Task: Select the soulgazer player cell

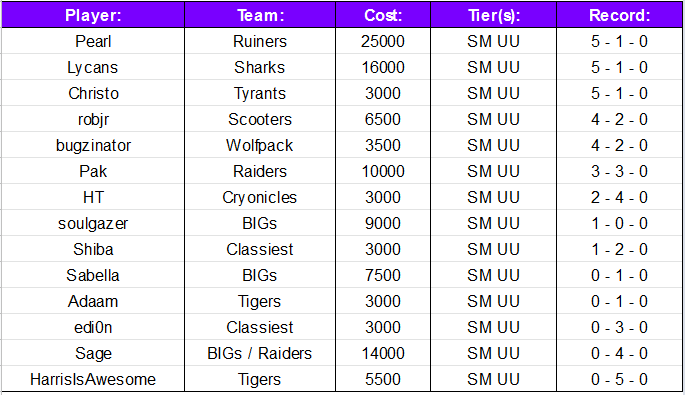Action: 93,223
